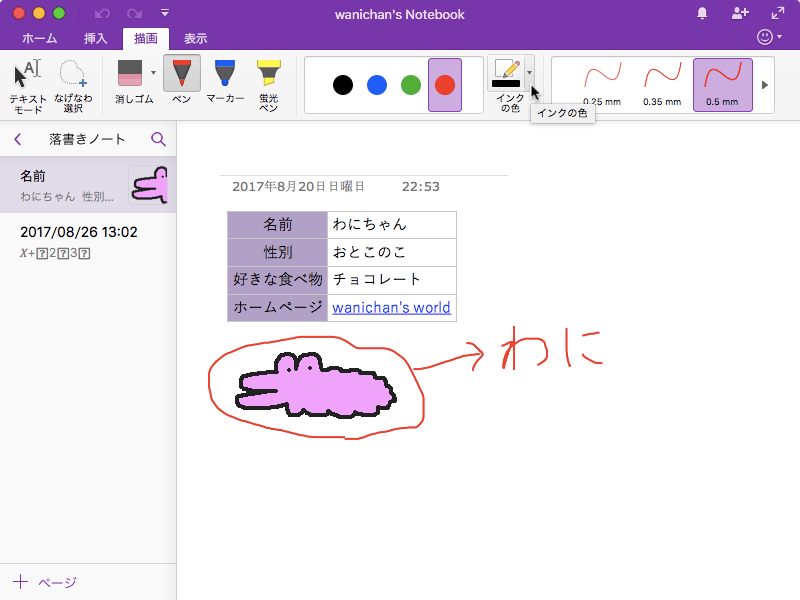The image size is (800, 600).
Task: Open the Ink Color picker
Action: 507,73
